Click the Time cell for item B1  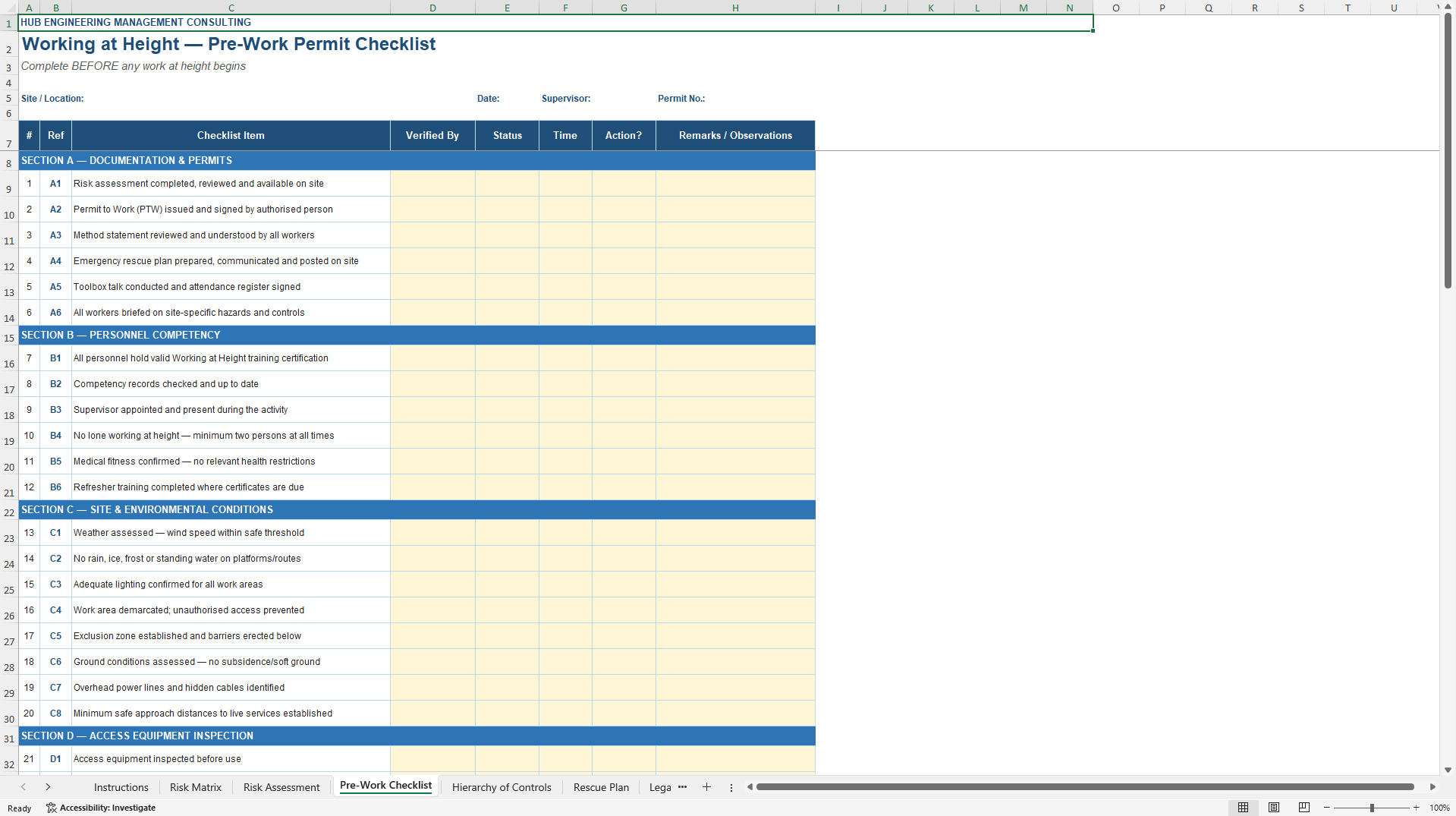tap(565, 358)
